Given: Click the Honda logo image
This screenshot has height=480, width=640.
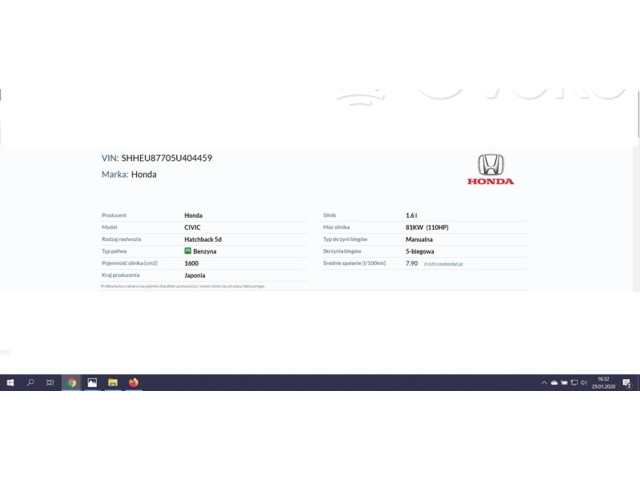Looking at the screenshot, I should (490, 169).
